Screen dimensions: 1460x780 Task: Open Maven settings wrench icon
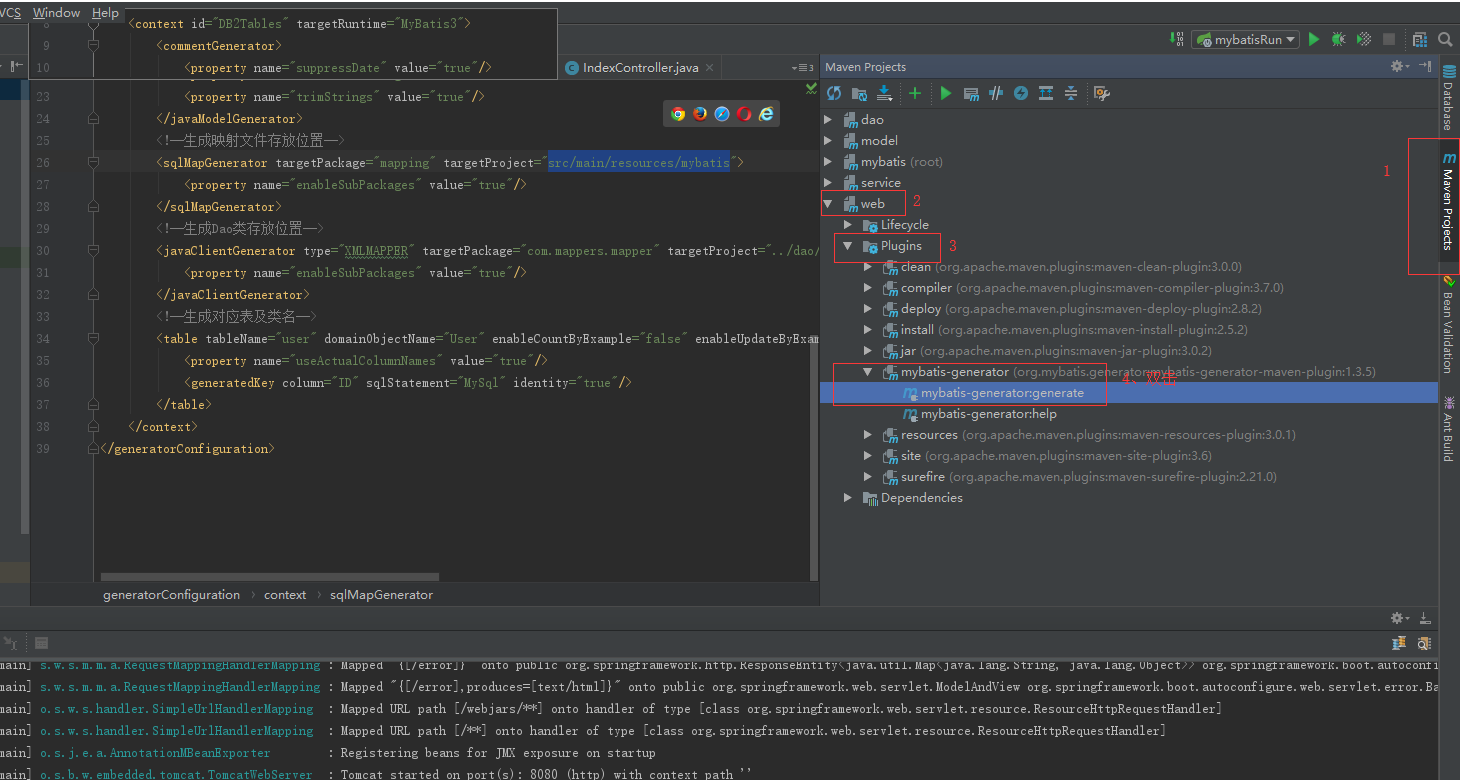[1102, 93]
